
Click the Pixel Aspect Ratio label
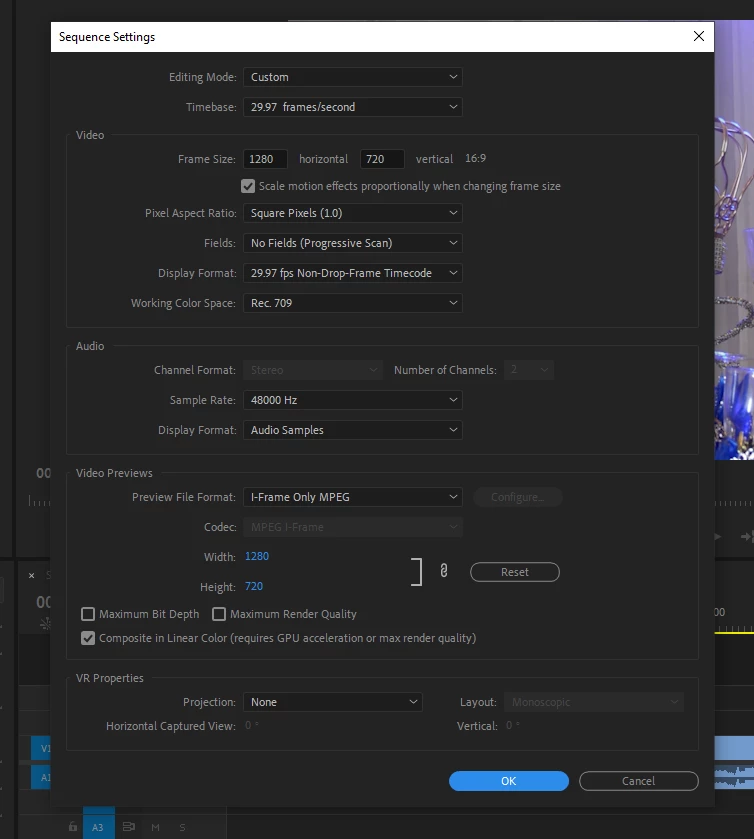pyautogui.click(x=191, y=213)
